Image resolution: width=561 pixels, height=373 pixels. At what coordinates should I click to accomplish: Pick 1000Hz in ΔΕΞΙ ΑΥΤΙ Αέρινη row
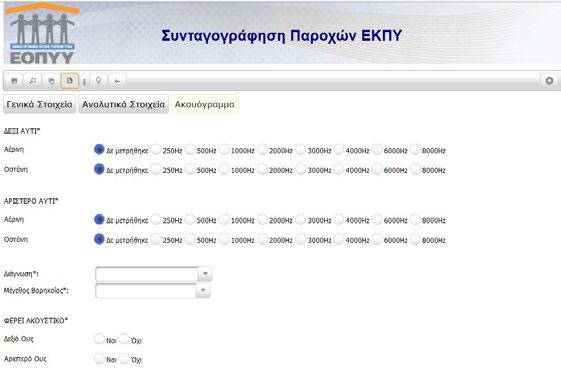(224, 149)
